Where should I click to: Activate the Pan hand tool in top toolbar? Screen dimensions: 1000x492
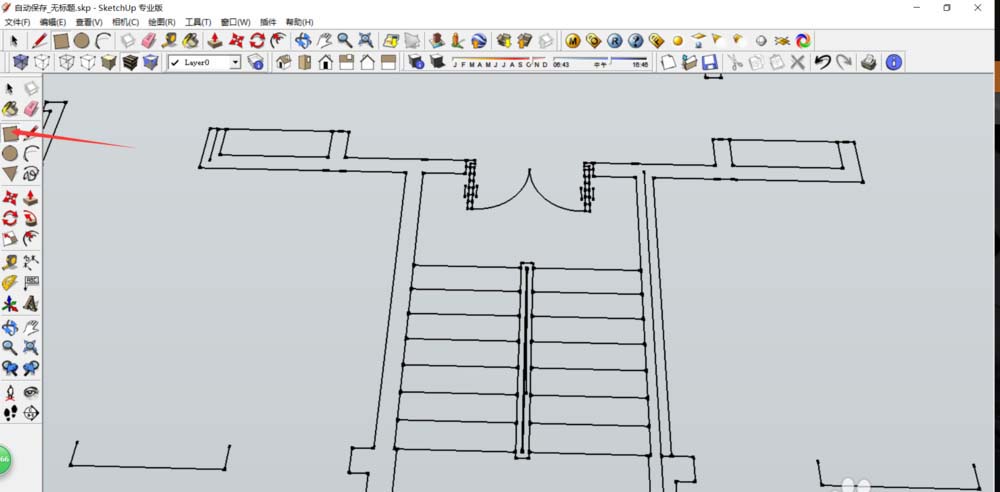(325, 41)
